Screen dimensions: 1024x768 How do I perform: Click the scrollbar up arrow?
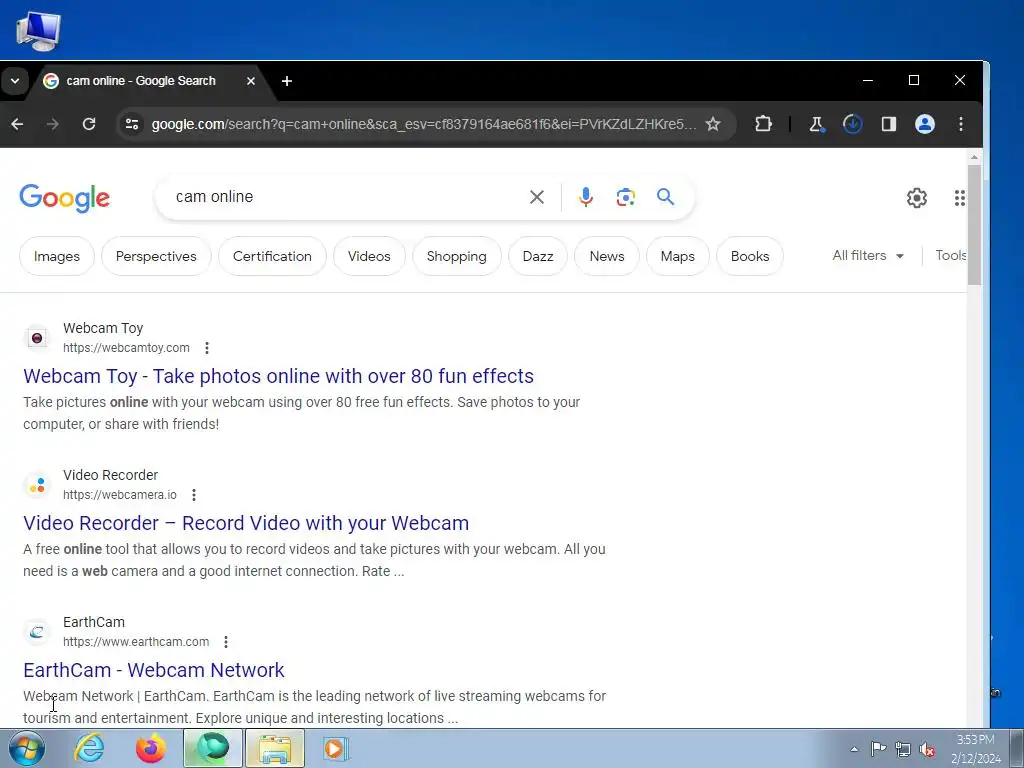click(x=974, y=157)
